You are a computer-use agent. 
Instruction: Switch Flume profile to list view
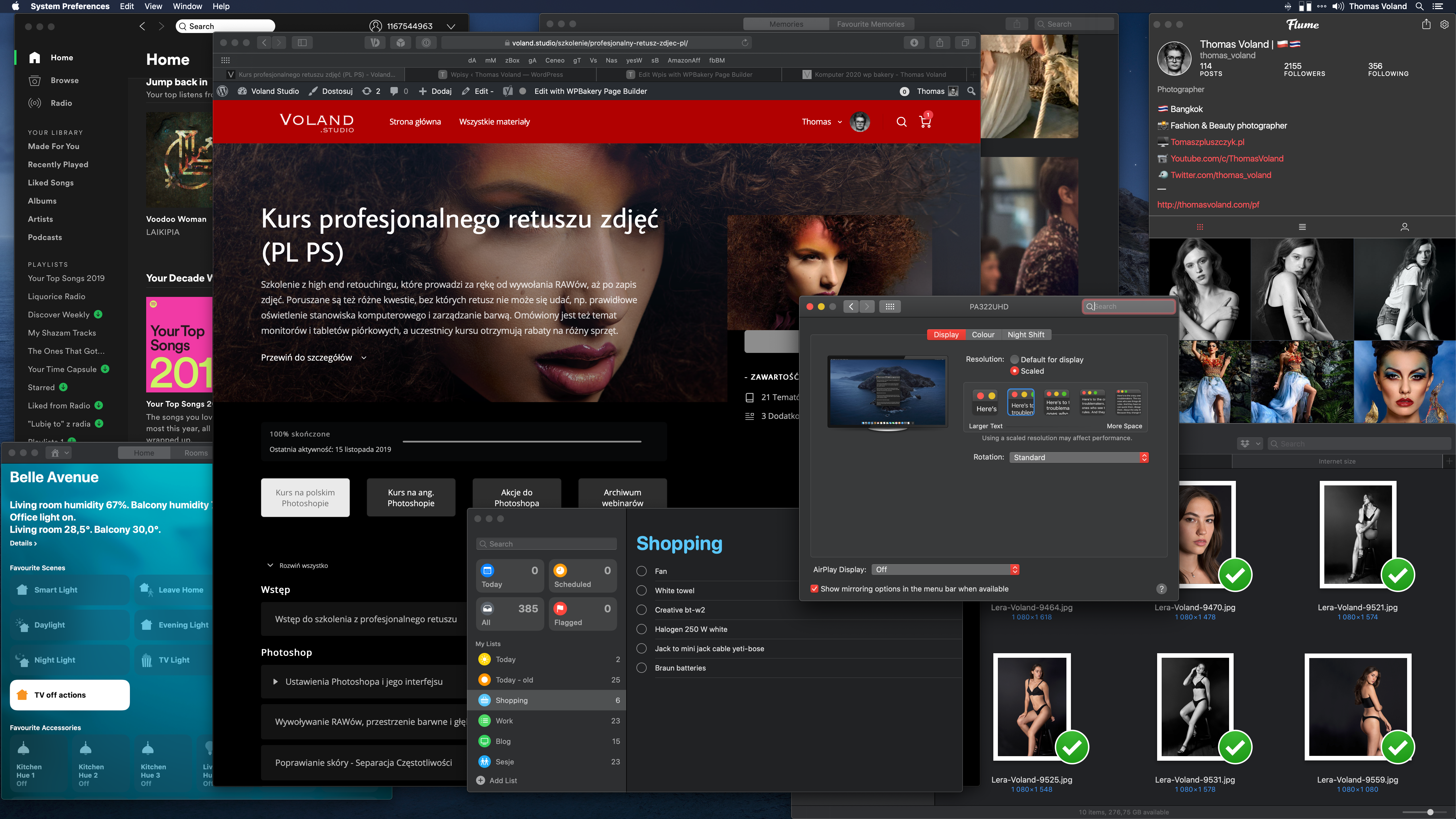point(1302,227)
